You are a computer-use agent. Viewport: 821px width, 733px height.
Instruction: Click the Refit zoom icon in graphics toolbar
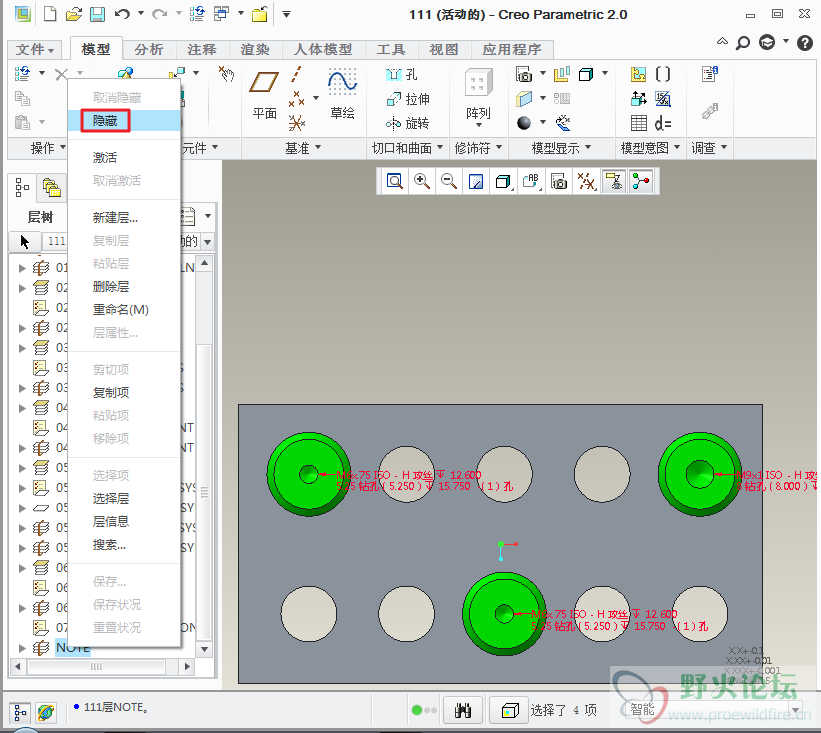[x=394, y=181]
